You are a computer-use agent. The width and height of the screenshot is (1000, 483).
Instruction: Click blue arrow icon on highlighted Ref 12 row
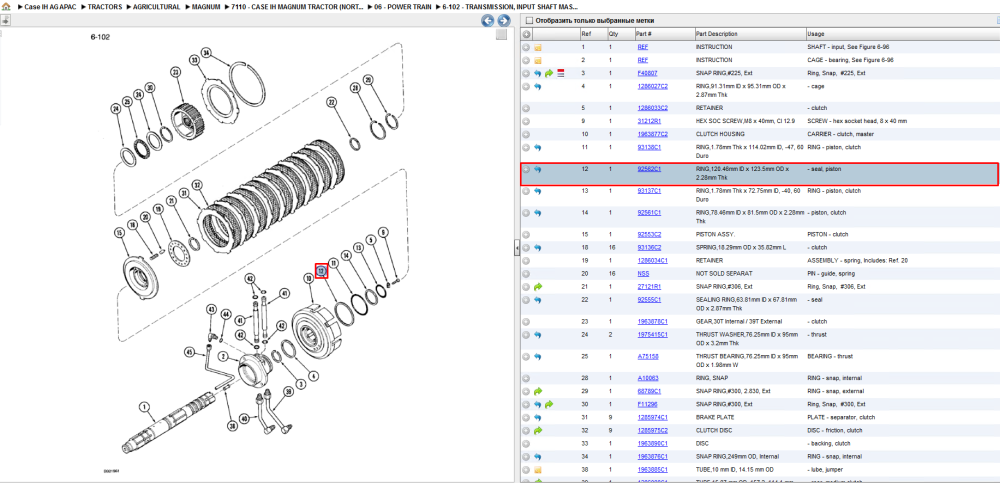click(538, 170)
